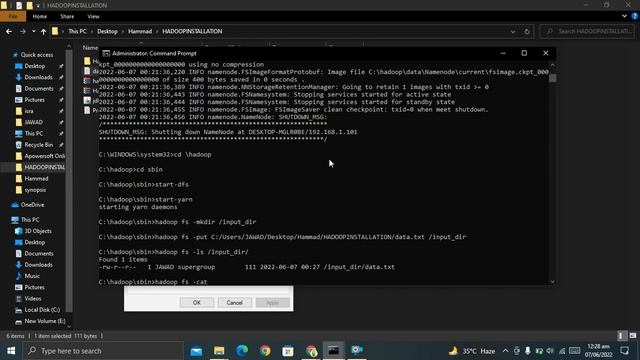The image size is (640, 360).
Task: Select Videos under This PC
Action: (33, 298)
